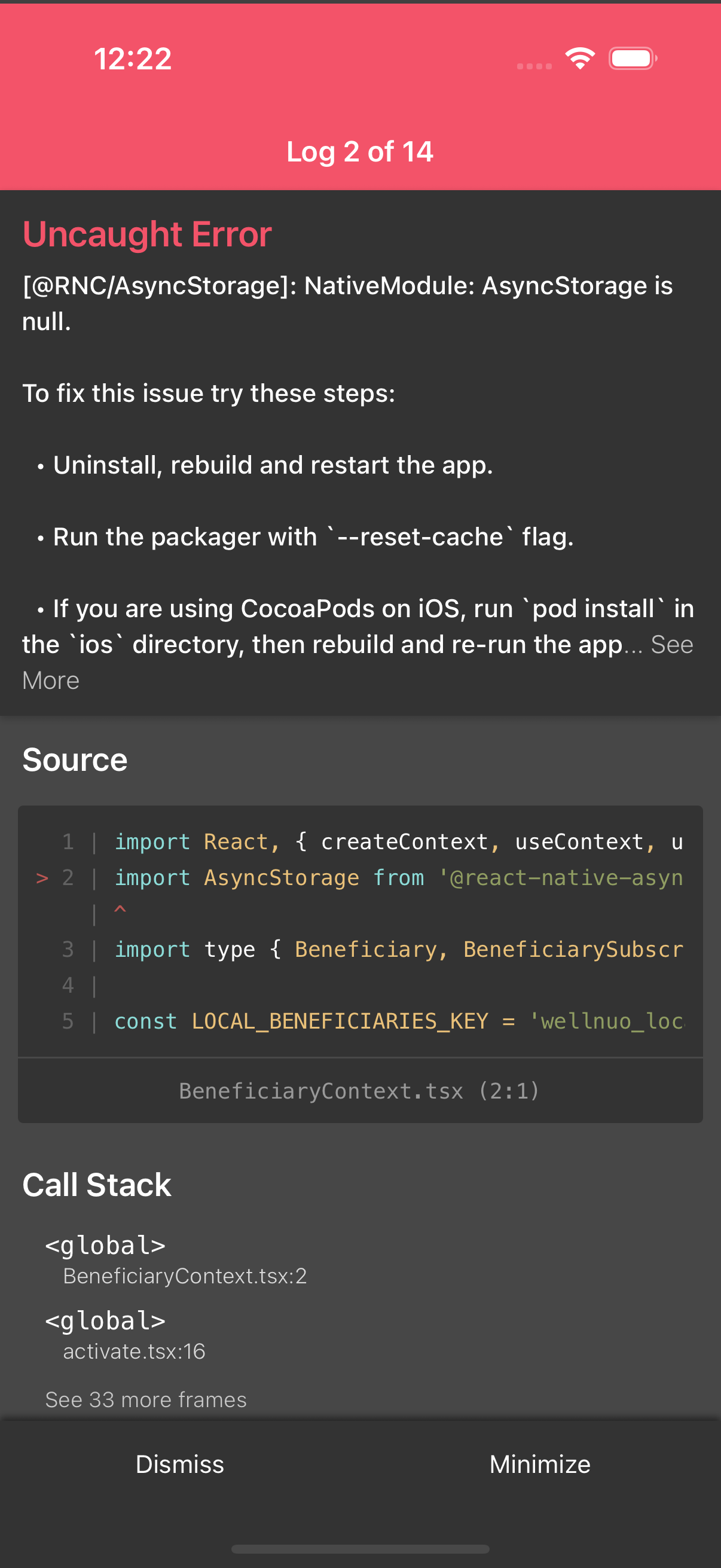Click the import React code line

pyautogui.click(x=398, y=842)
